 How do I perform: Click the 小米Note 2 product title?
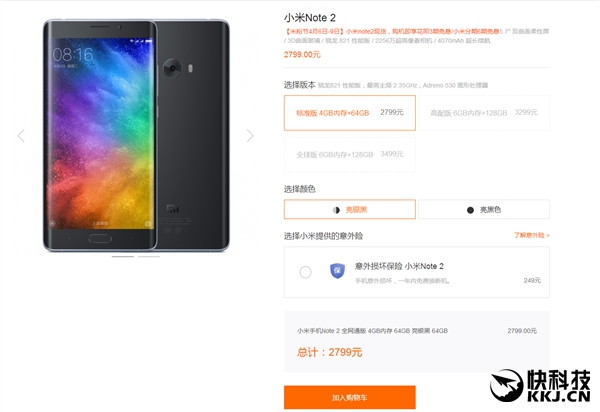tap(310, 18)
